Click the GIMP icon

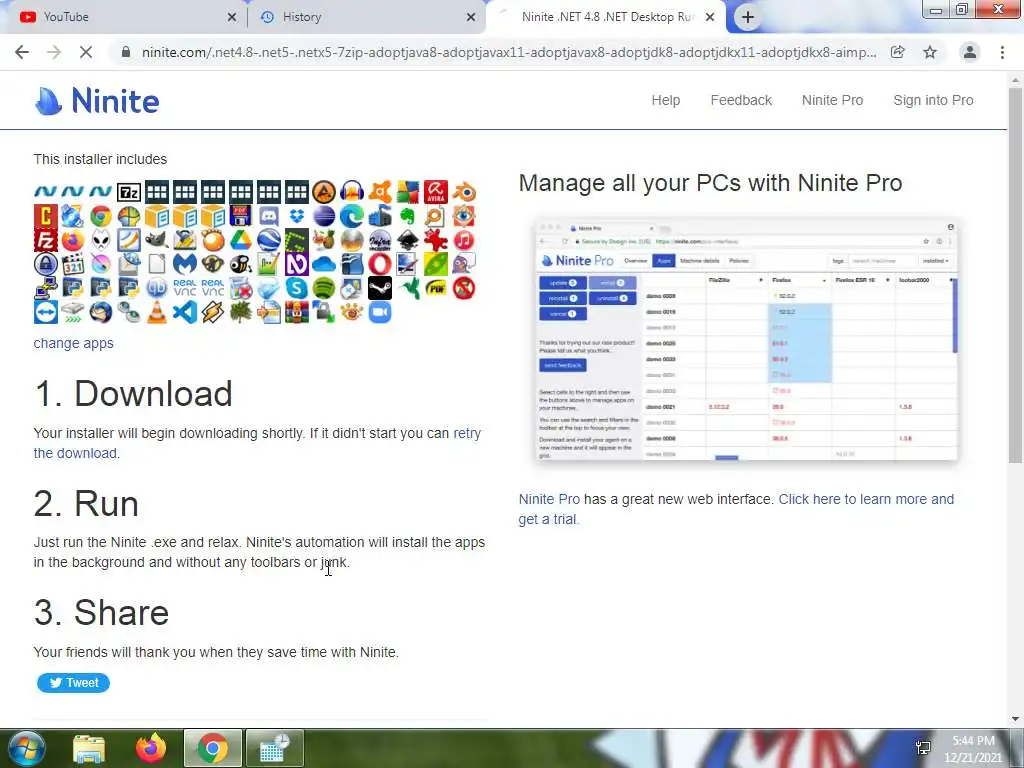pos(157,240)
